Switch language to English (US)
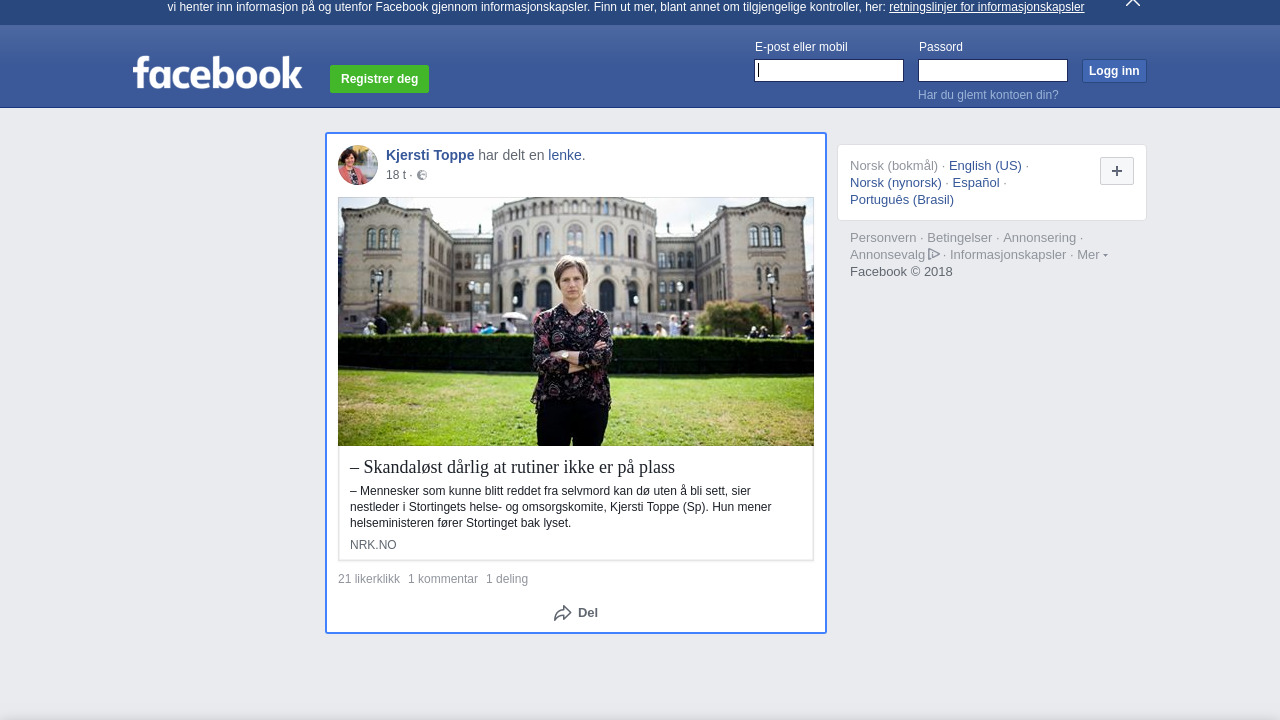This screenshot has height=720, width=1280. pos(985,166)
